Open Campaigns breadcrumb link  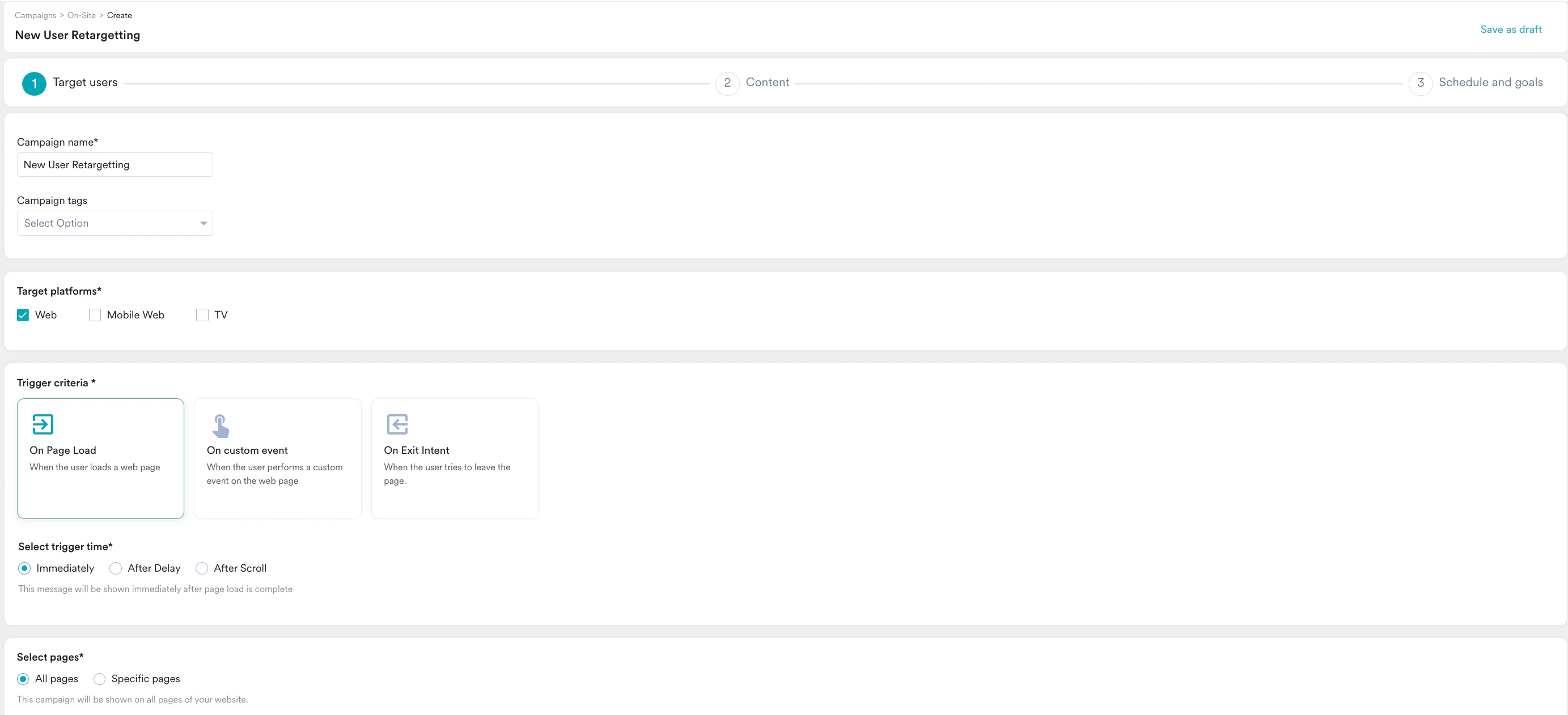click(x=35, y=15)
